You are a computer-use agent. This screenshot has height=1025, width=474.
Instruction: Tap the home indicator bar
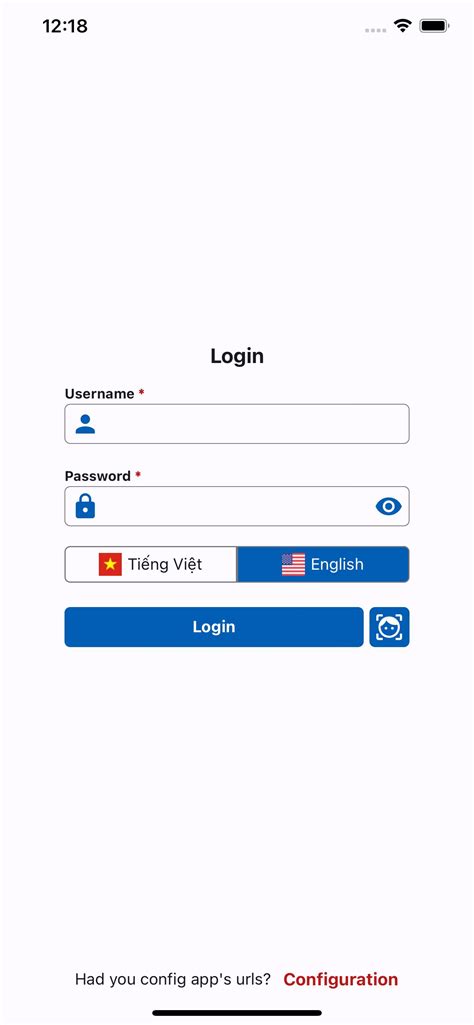pyautogui.click(x=237, y=1013)
